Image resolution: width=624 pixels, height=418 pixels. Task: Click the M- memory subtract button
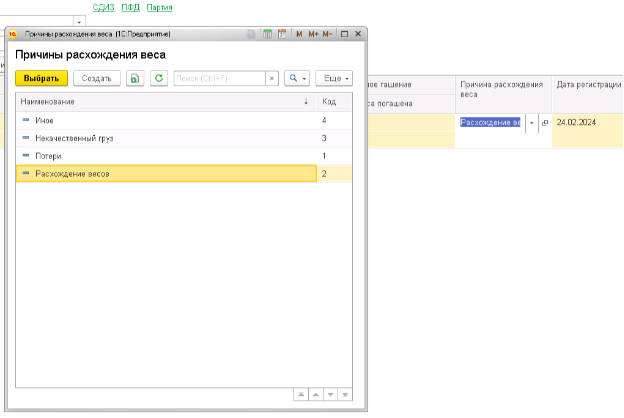[x=328, y=34]
